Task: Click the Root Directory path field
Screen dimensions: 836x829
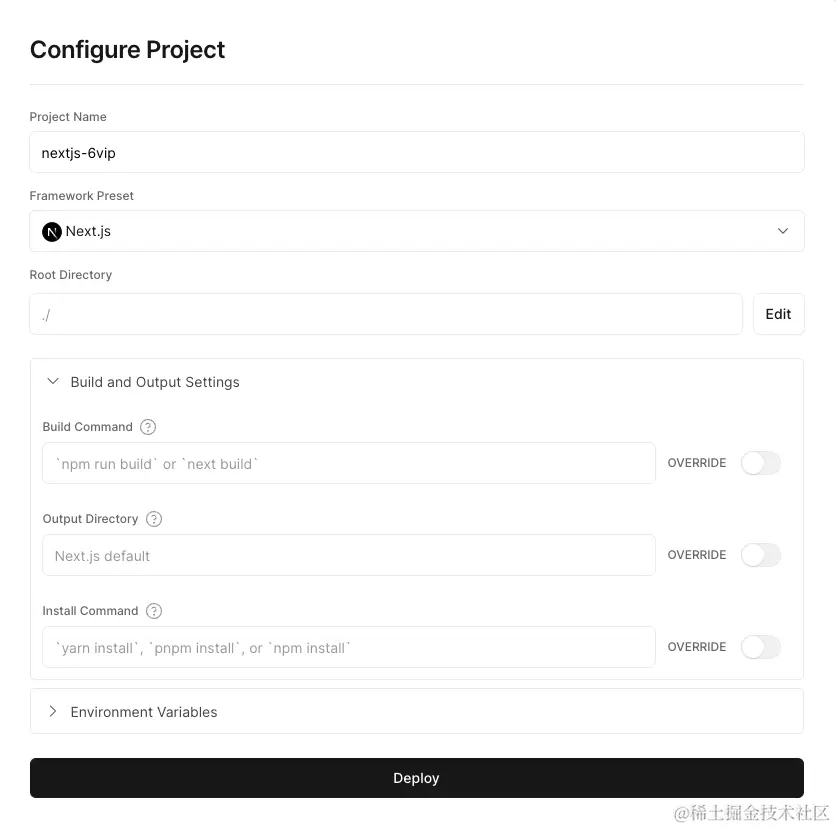Action: click(386, 314)
